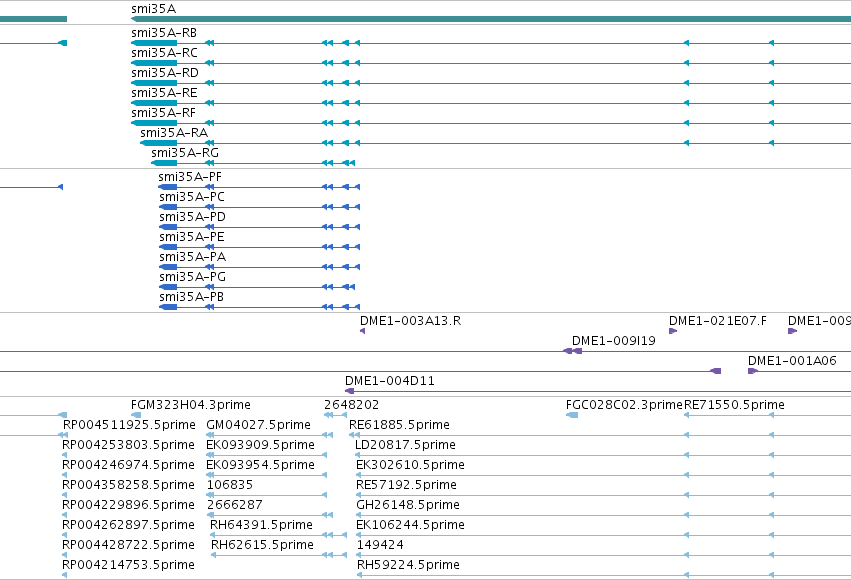Click the DME1-009I19 clone end marker
This screenshot has width=851, height=580.
pyautogui.click(x=573, y=352)
